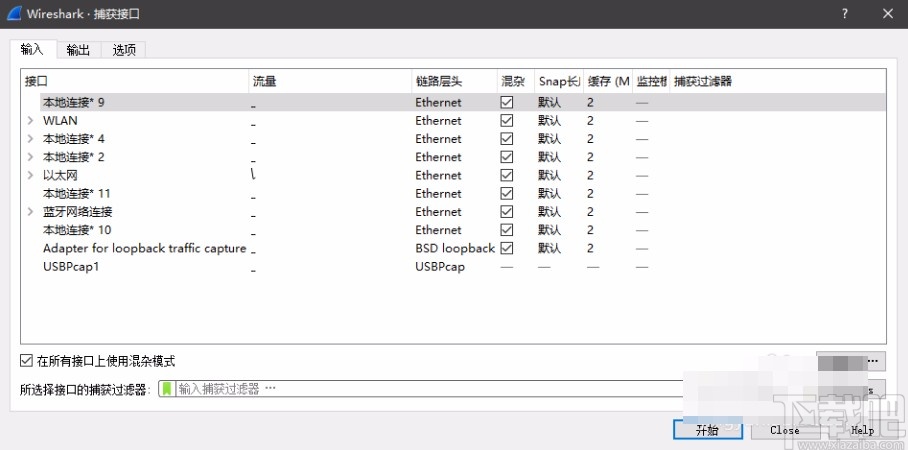Click the 输入捕获过滤器 input field
The width and height of the screenshot is (908, 450).
(x=429, y=389)
